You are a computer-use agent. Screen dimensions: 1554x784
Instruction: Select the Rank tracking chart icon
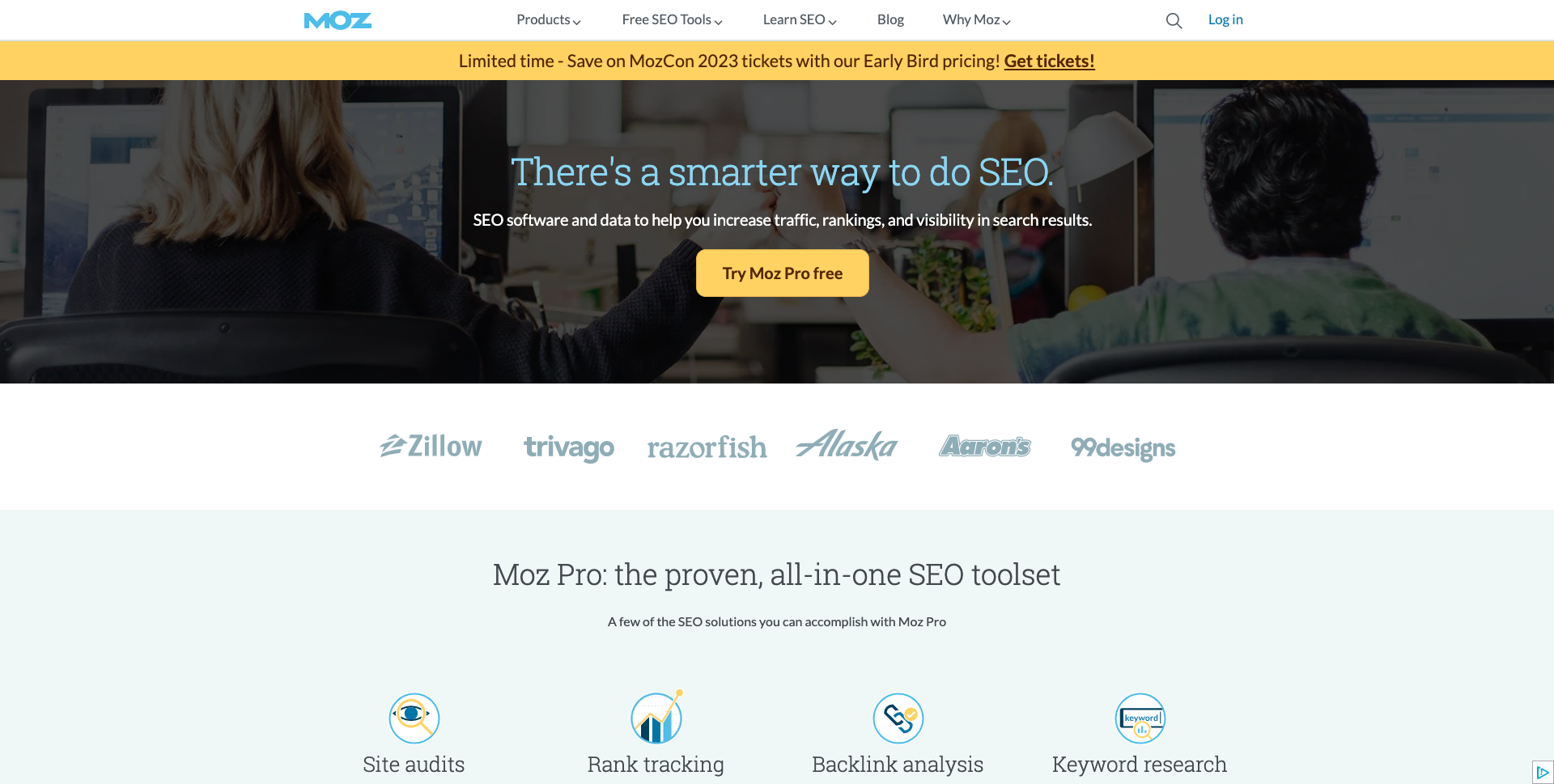coord(656,717)
